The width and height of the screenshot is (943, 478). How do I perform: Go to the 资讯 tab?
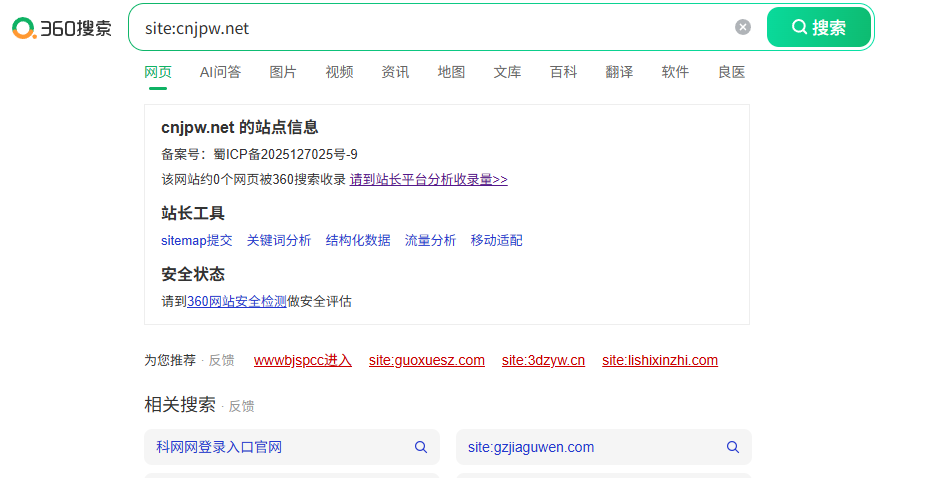coord(395,72)
